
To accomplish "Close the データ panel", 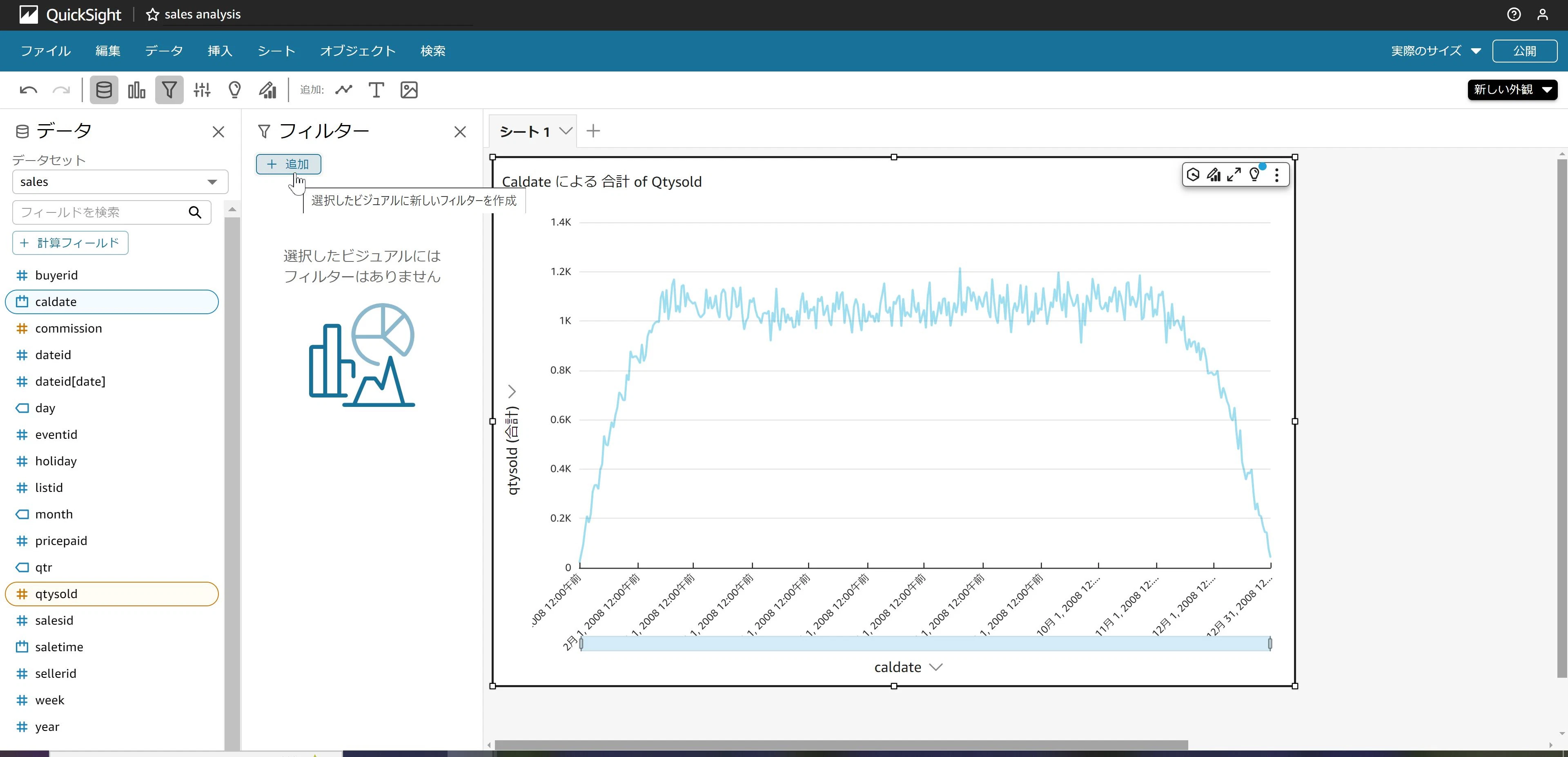I will 218,132.
